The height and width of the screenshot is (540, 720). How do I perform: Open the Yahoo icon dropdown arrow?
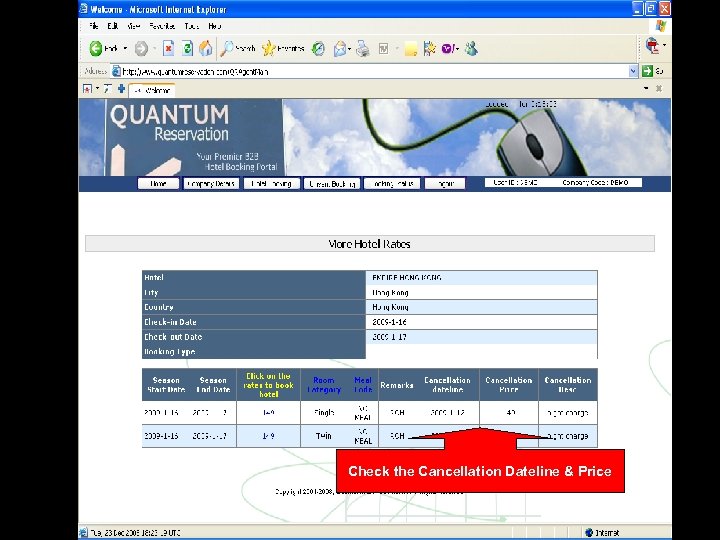[x=457, y=49]
